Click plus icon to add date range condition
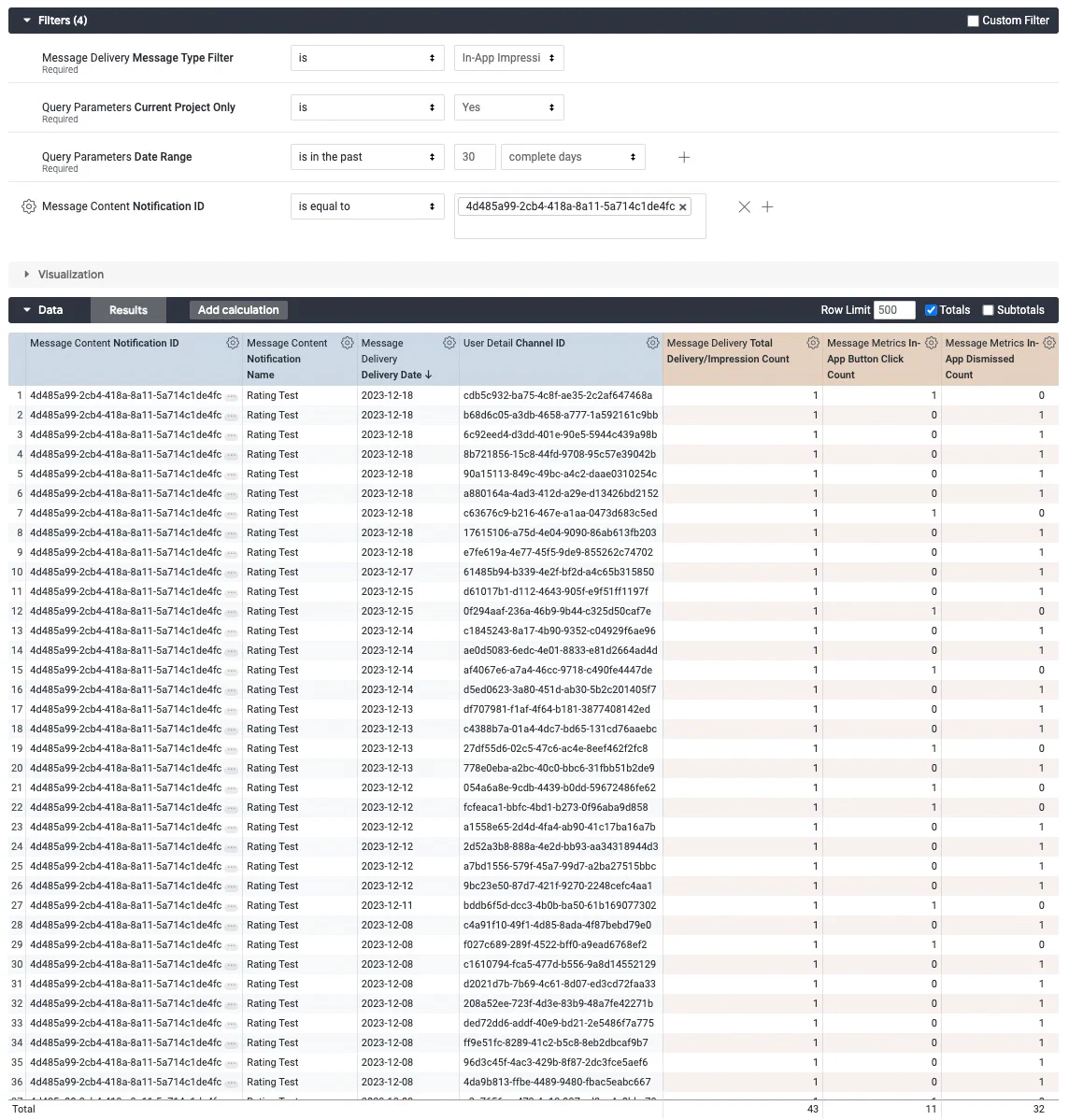 (x=684, y=157)
